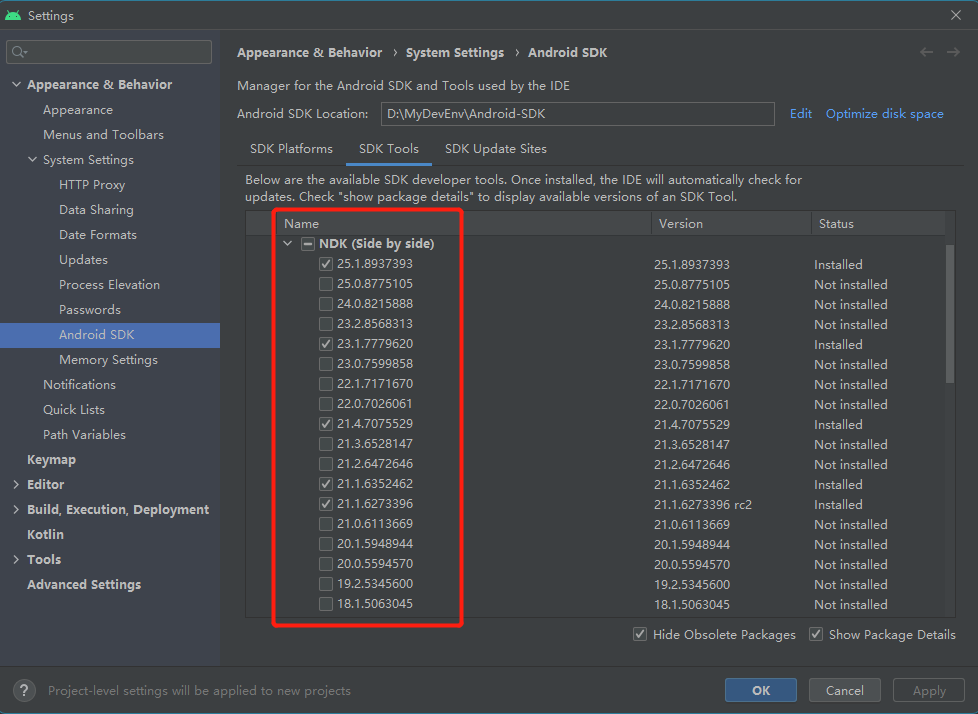This screenshot has width=978, height=714.
Task: Open the SDK Update Sites tab
Action: (x=496, y=149)
